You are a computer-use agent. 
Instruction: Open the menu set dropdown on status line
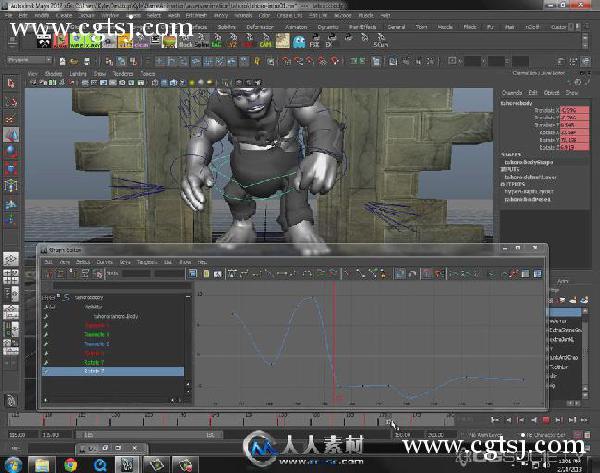pyautogui.click(x=29, y=60)
